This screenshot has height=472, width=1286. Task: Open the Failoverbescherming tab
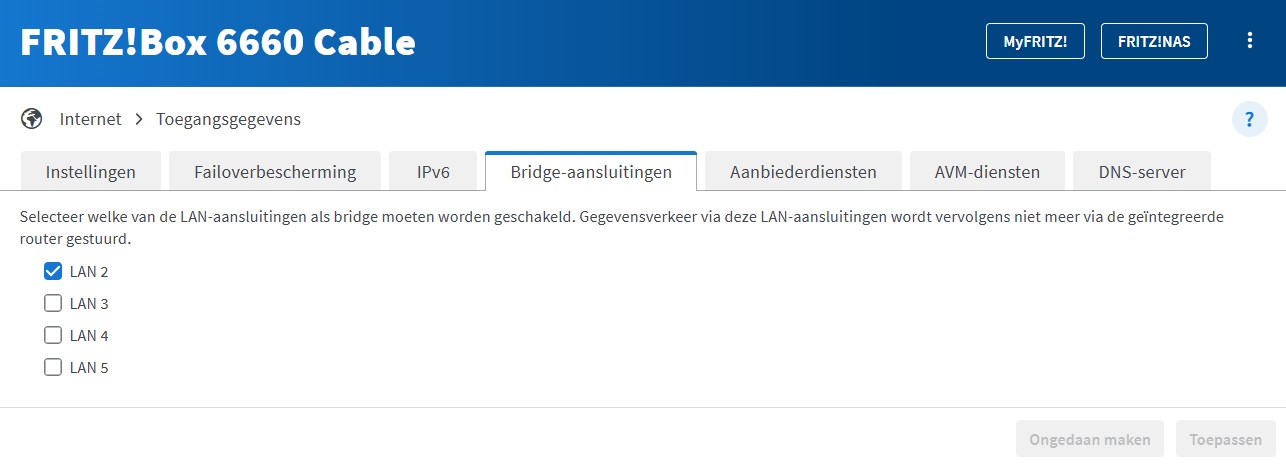pyautogui.click(x=275, y=172)
